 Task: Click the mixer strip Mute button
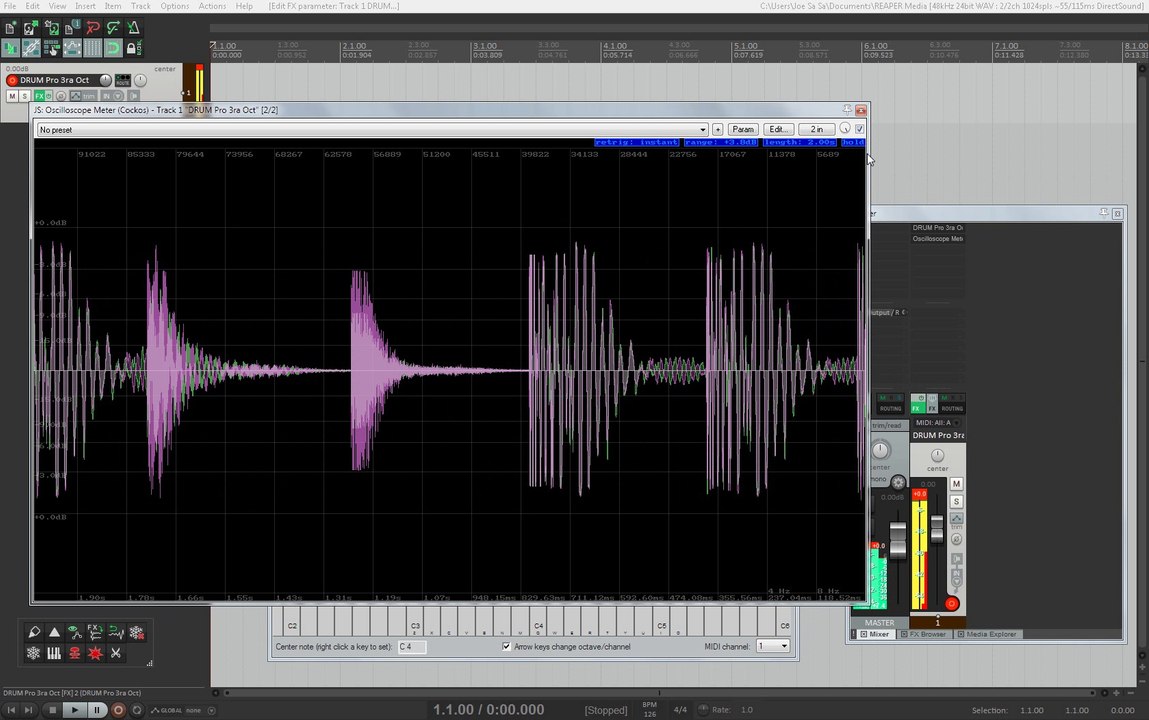click(956, 484)
